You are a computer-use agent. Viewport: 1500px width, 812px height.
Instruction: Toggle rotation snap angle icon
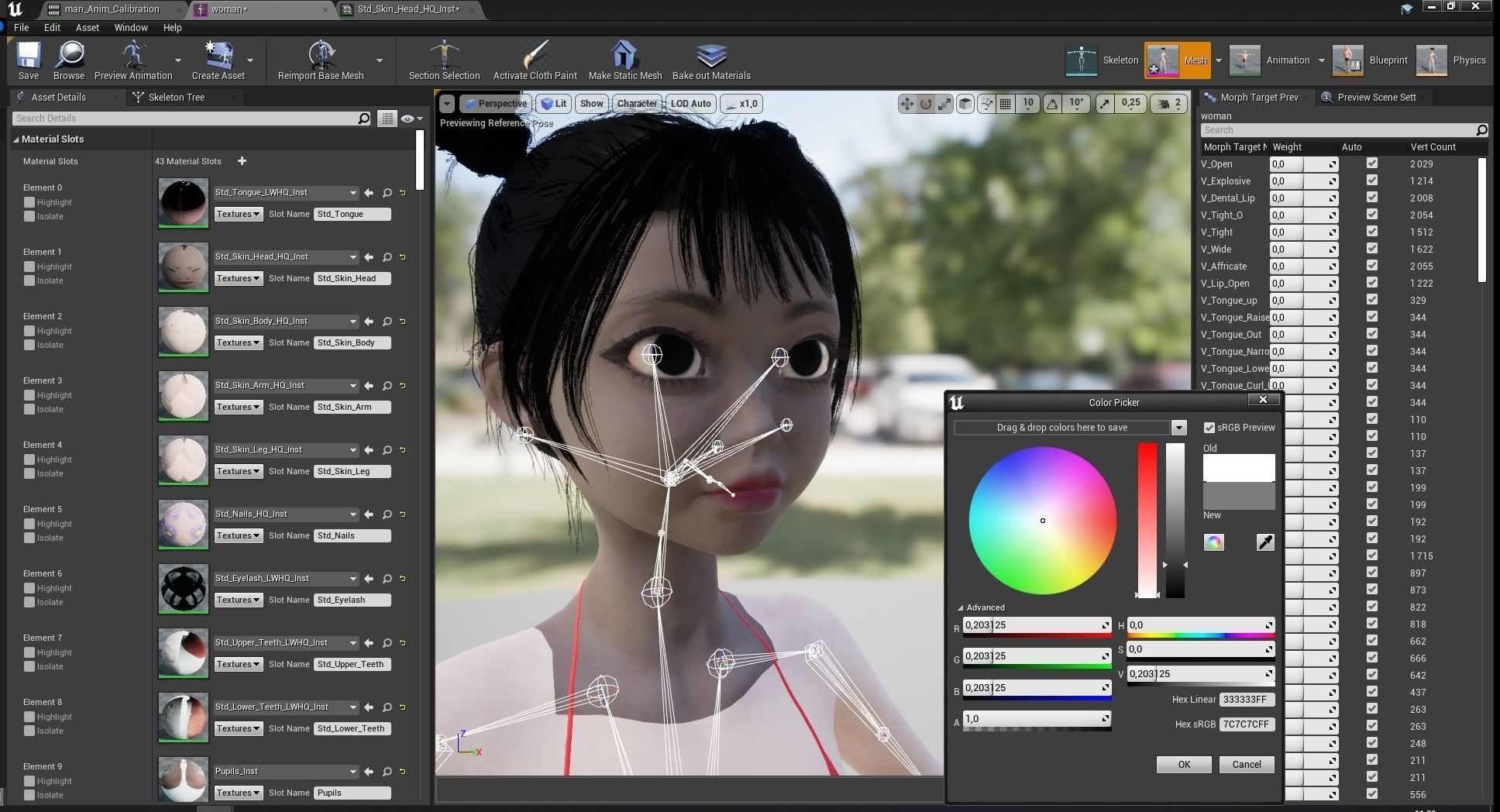[x=1052, y=104]
